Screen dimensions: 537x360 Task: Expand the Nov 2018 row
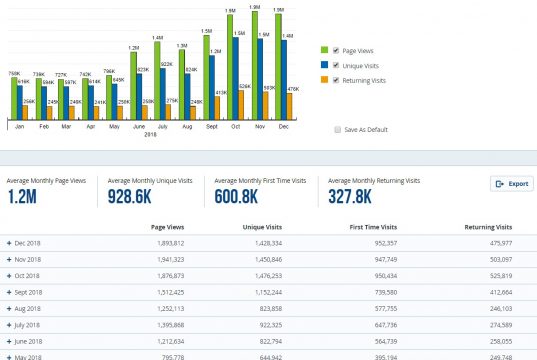(9, 260)
